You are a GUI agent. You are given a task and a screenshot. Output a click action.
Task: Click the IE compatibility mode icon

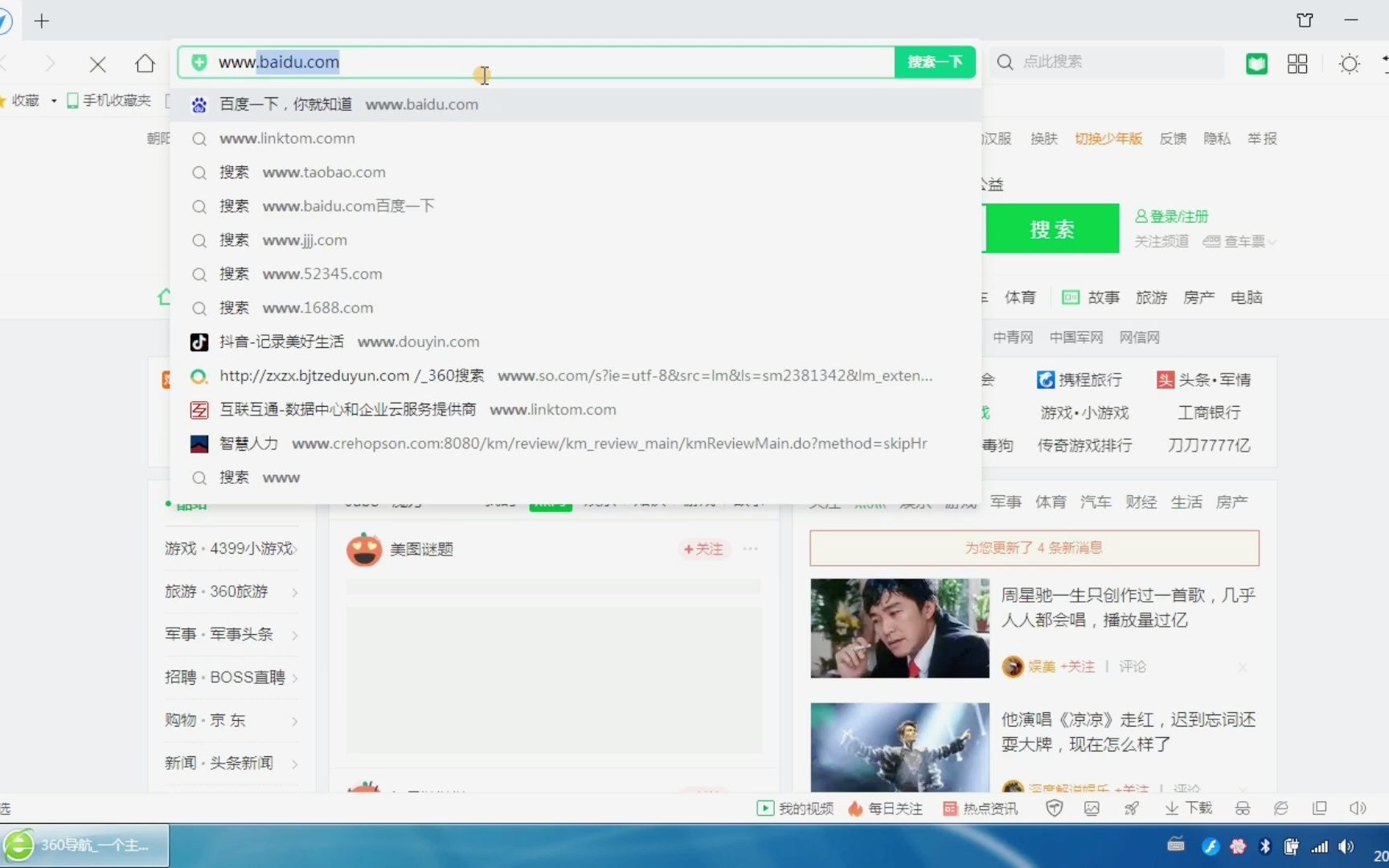[1281, 809]
